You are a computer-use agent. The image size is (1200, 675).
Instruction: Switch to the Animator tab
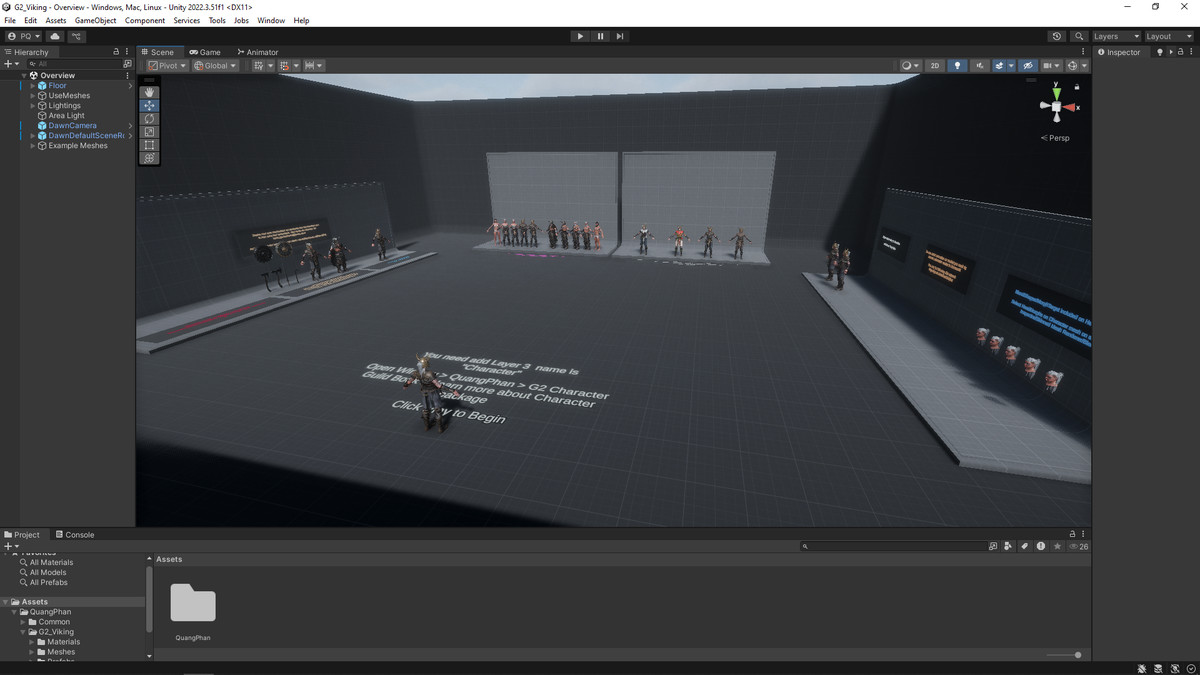258,52
